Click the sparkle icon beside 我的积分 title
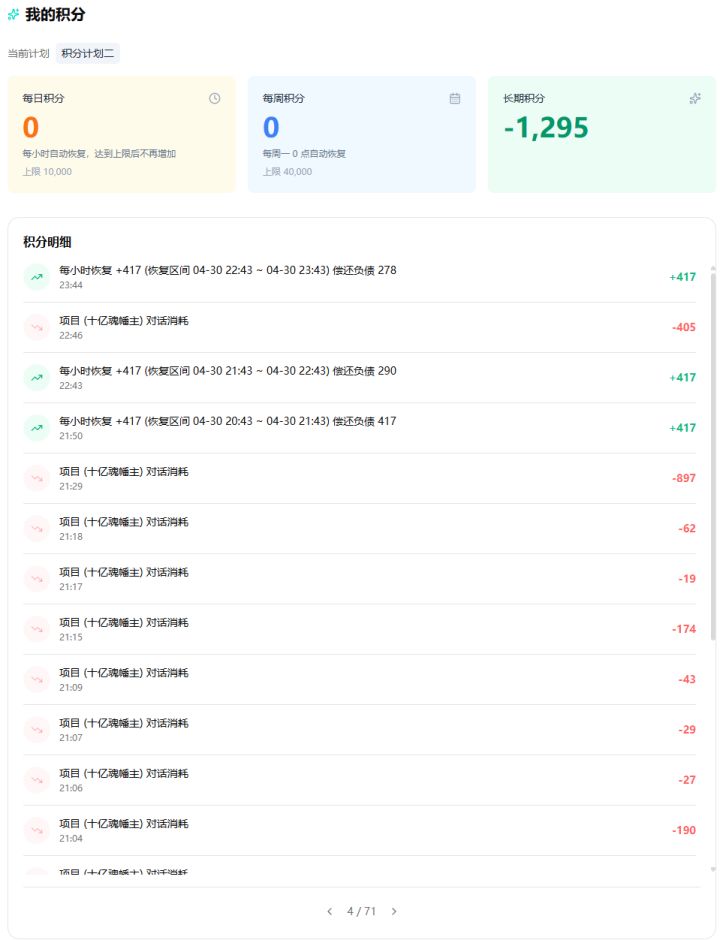Screen dimensions: 720x940 13,14
